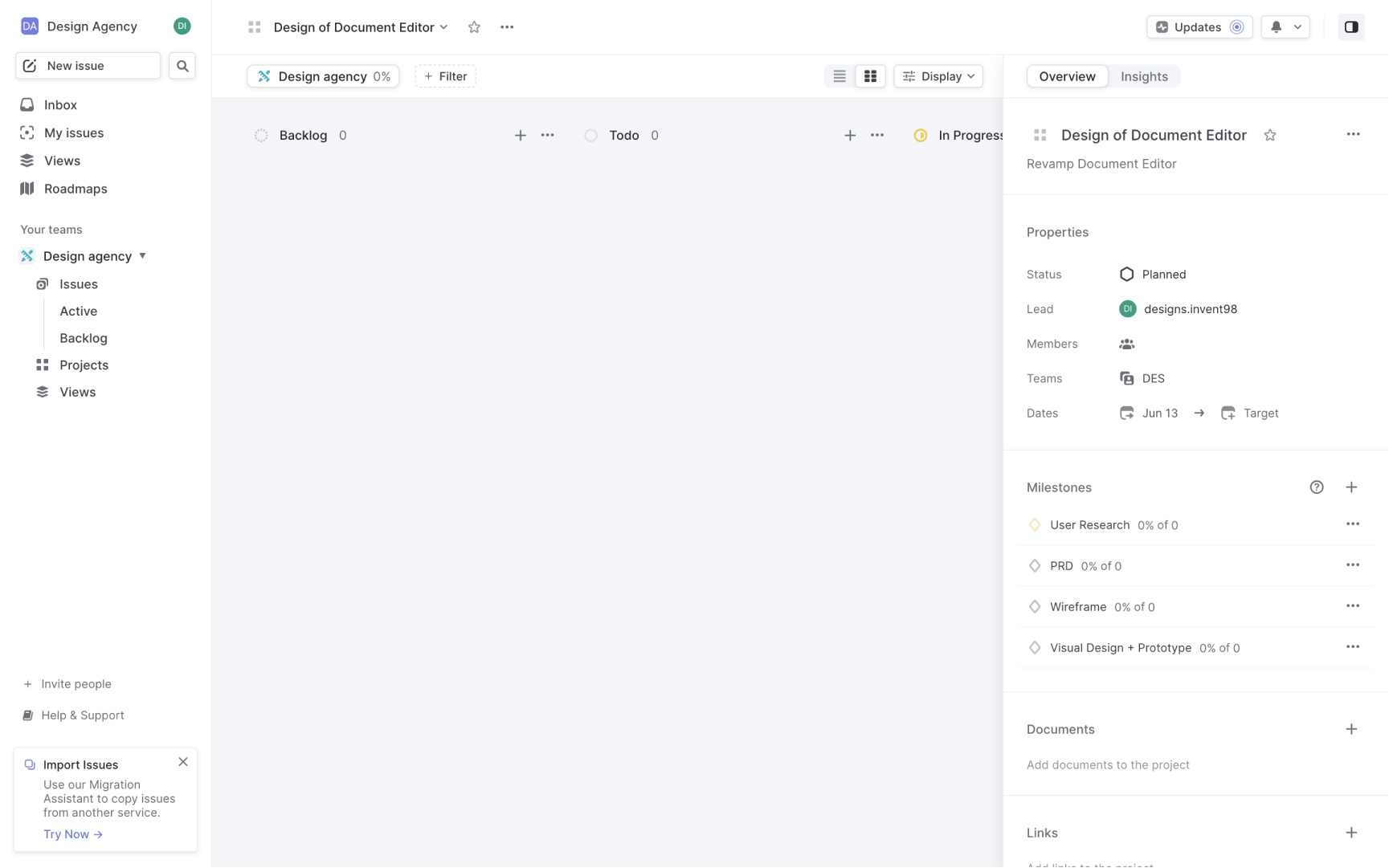Switch to the Insights tab
This screenshot has height=868, width=1389.
[x=1144, y=75]
